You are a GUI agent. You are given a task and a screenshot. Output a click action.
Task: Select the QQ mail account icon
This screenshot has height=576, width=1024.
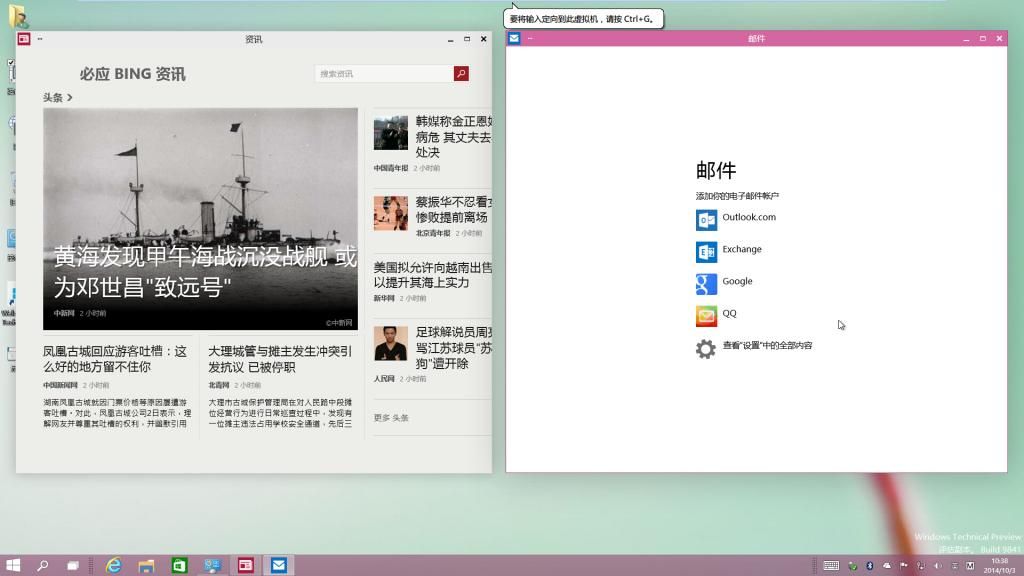[x=706, y=316]
